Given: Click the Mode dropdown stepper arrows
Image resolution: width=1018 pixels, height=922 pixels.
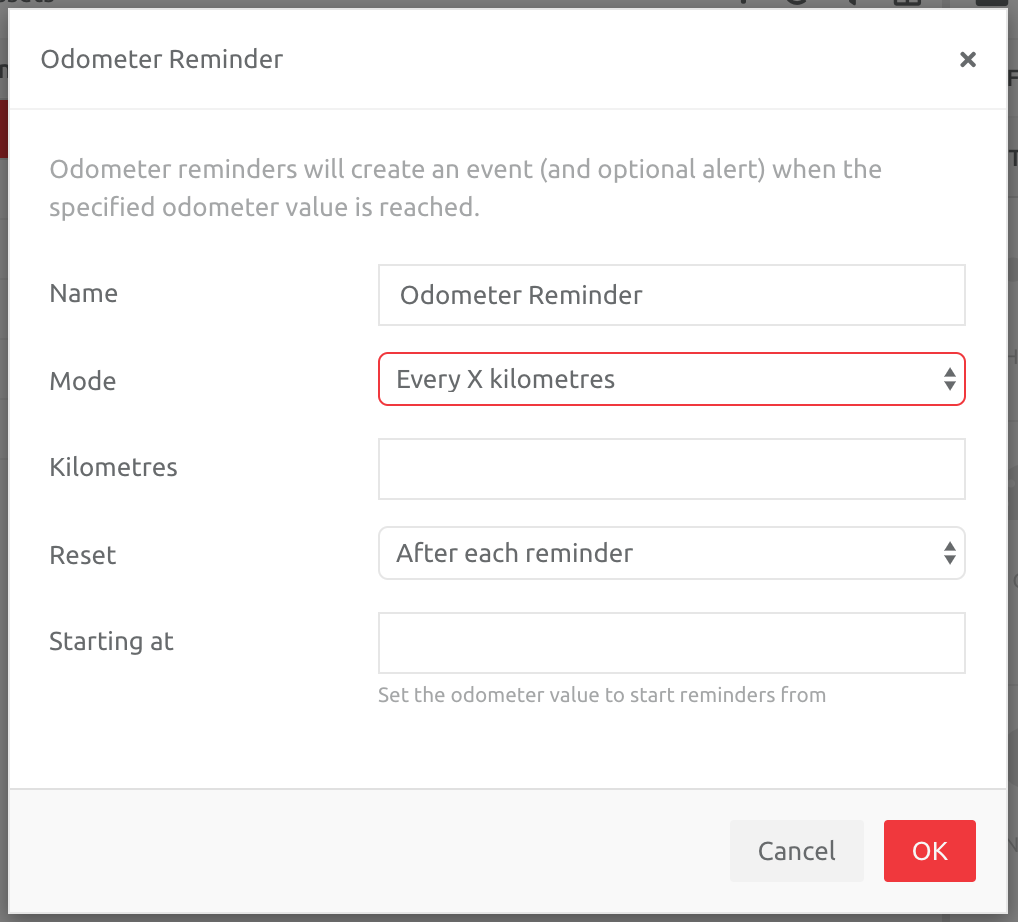Looking at the screenshot, I should [949, 380].
